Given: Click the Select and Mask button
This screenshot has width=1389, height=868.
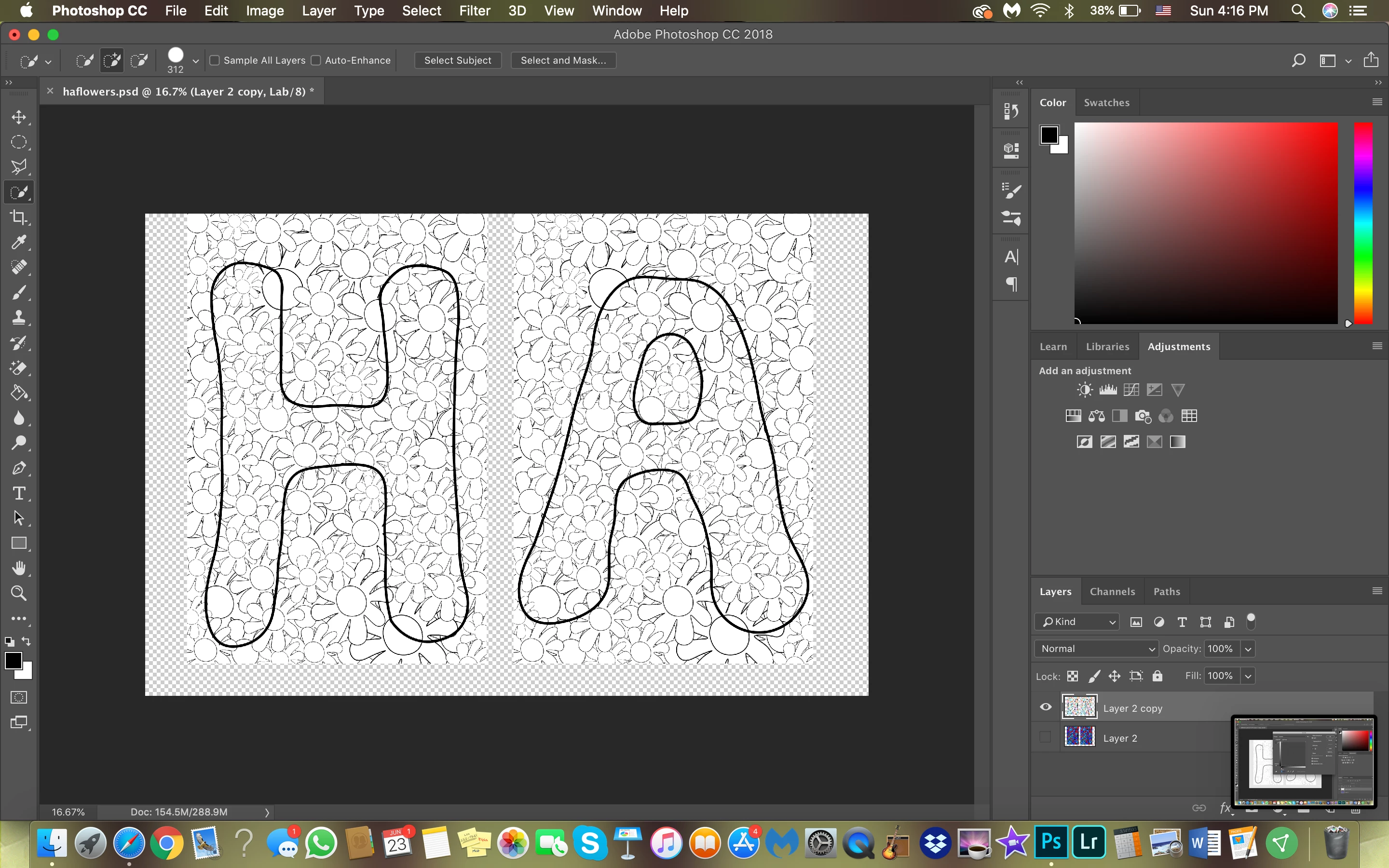Looking at the screenshot, I should pyautogui.click(x=563, y=60).
